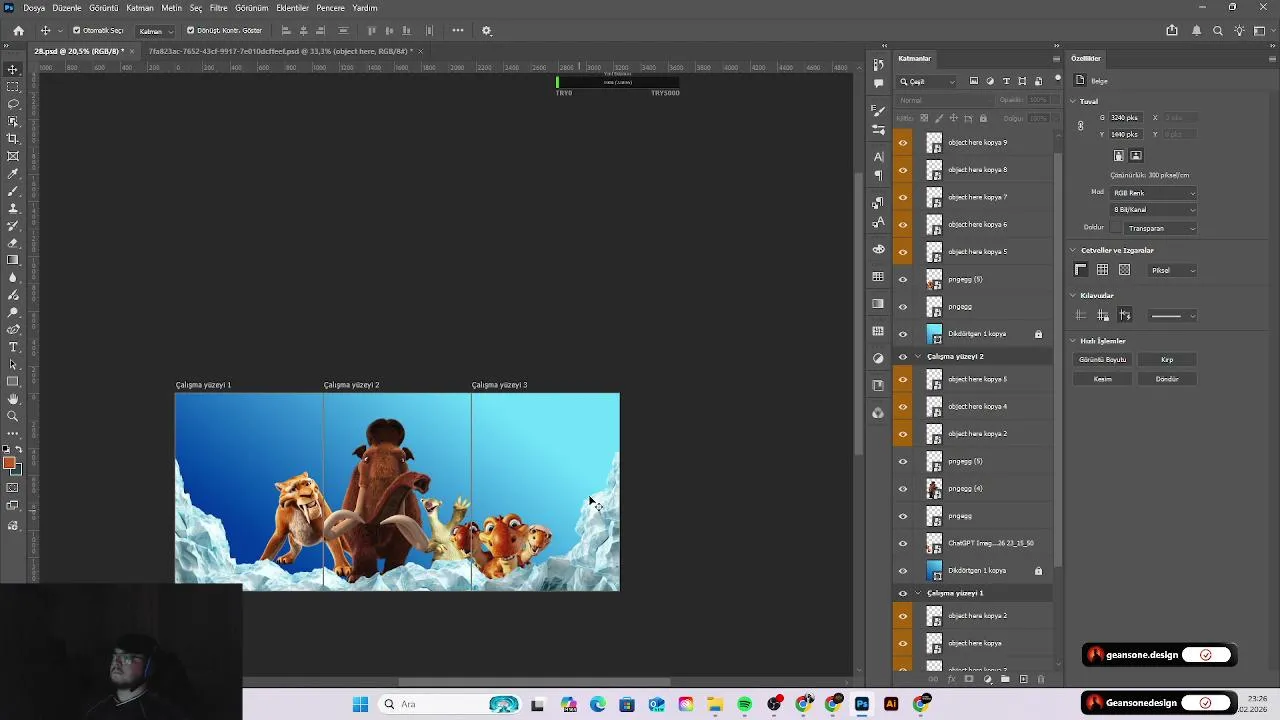Select the Eraser tool
The height and width of the screenshot is (720, 1280).
coord(13,243)
